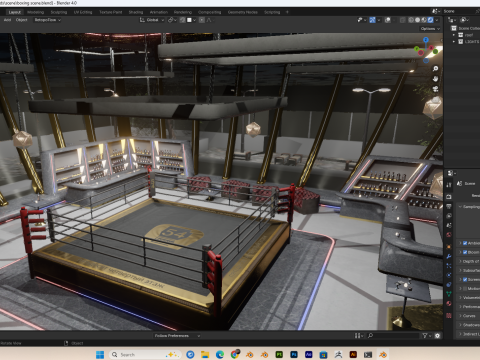Switch to the Sculpting workspace tab
The image size is (480, 360).
coord(59,12)
